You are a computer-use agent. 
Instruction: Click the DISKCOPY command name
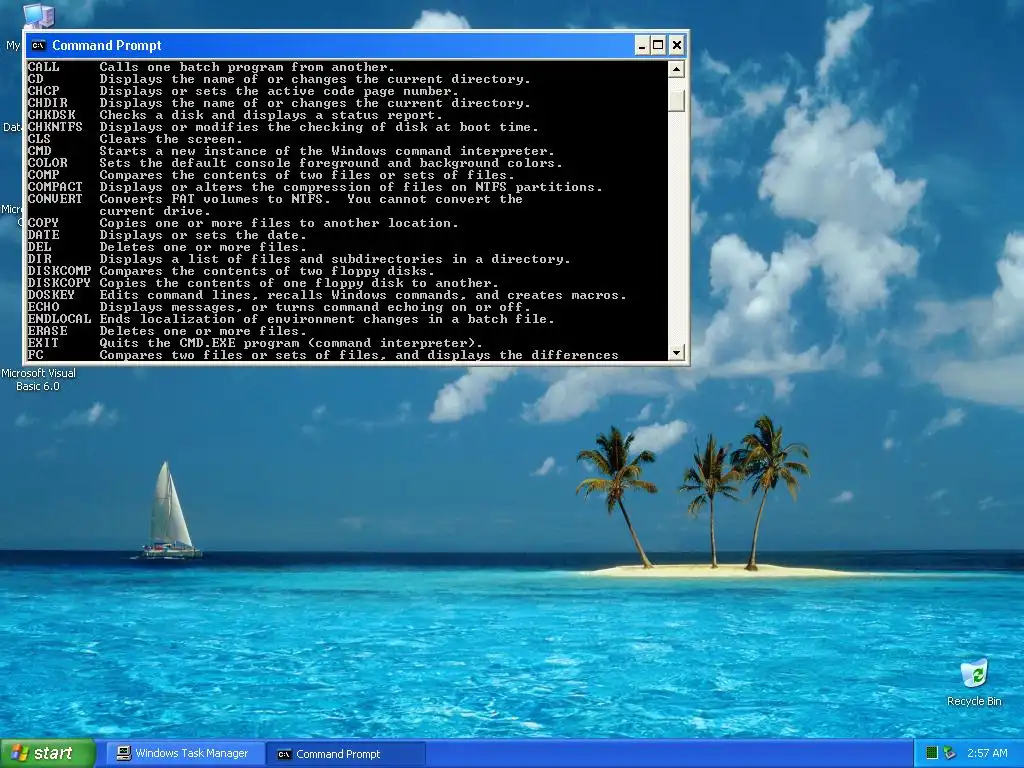(x=59, y=283)
